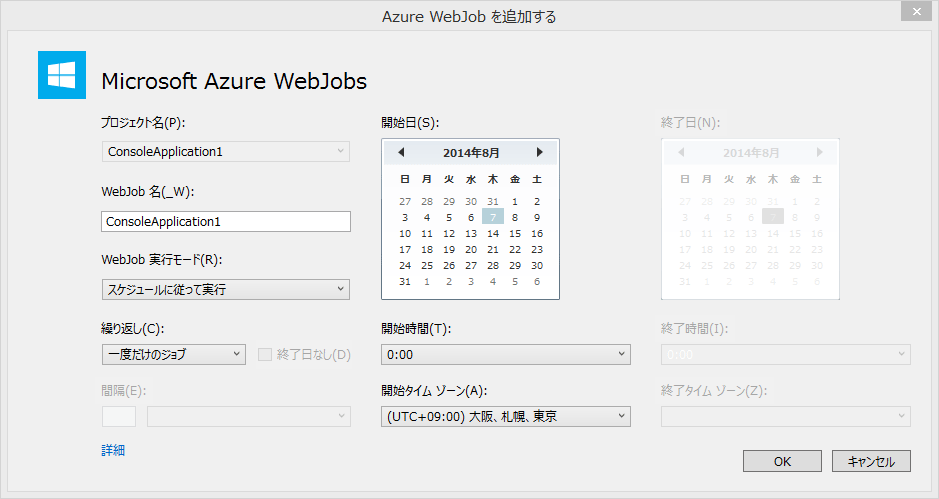Open the WebJob 実行モード dropdown
Image resolution: width=939 pixels, height=499 pixels.
click(226, 289)
